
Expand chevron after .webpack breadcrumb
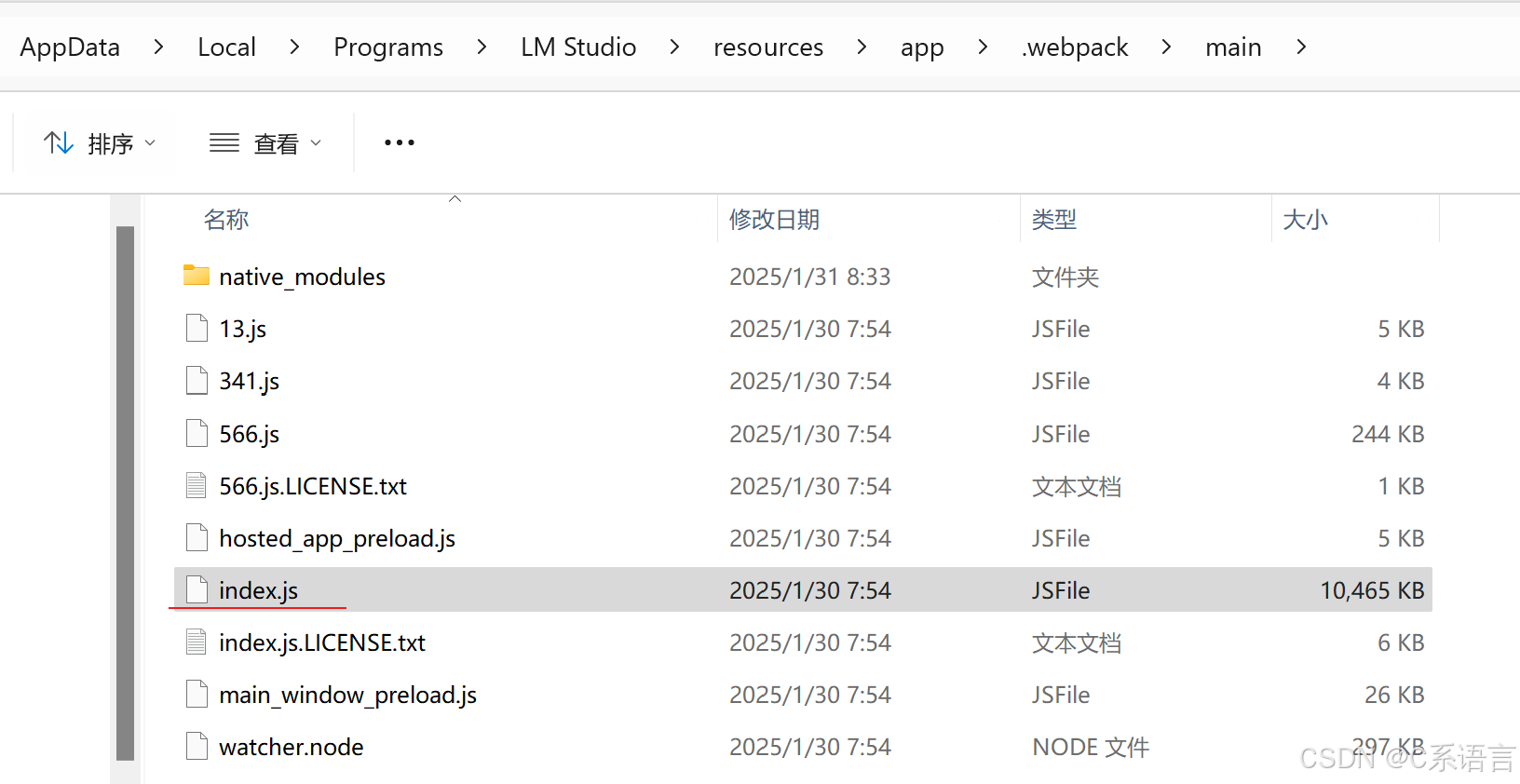1166,47
